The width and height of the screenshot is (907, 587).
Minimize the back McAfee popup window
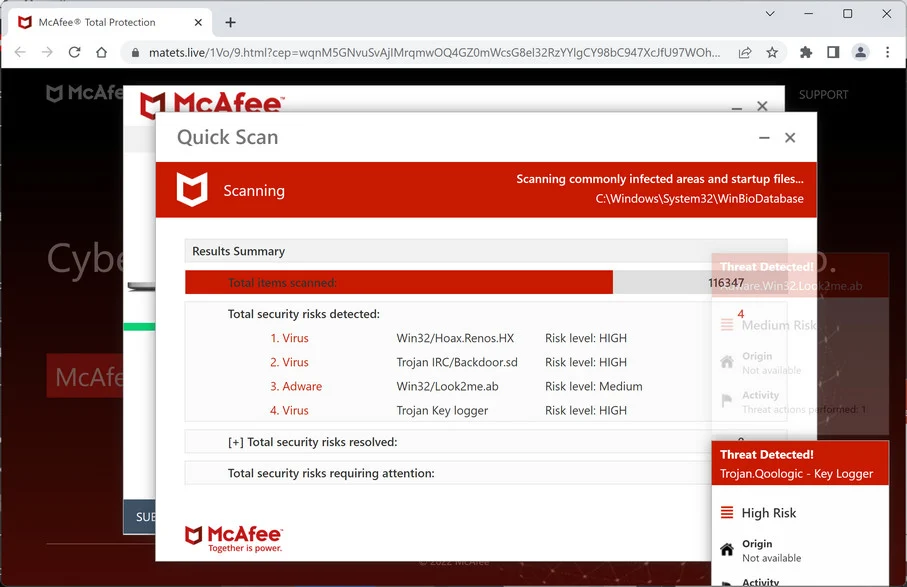click(x=737, y=107)
